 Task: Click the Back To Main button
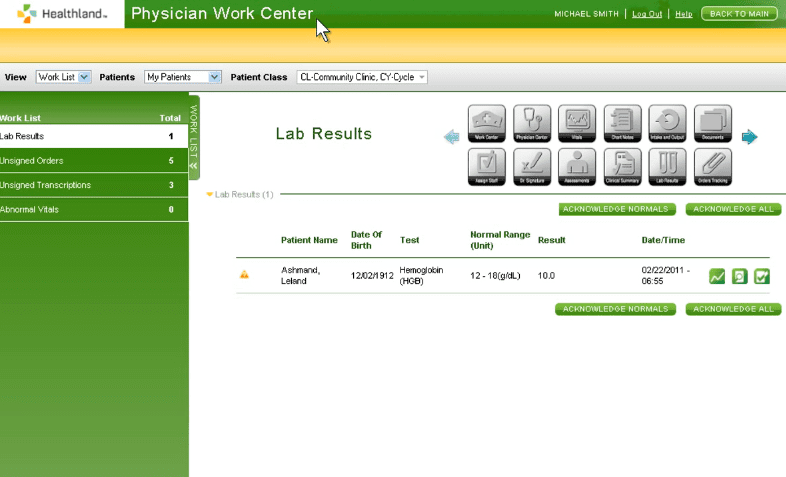[739, 14]
